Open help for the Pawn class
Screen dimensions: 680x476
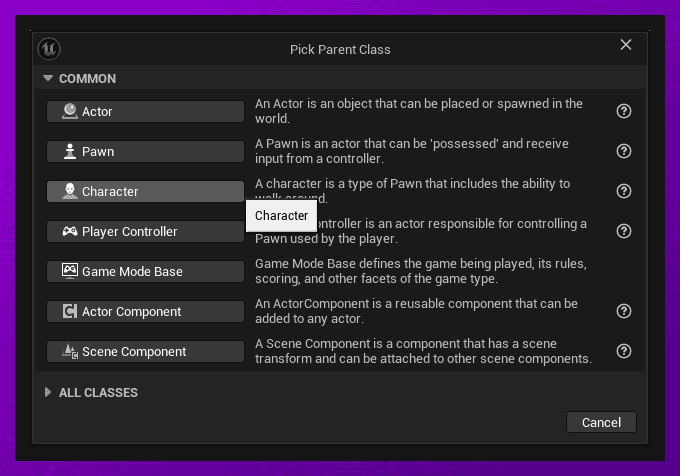pos(624,151)
